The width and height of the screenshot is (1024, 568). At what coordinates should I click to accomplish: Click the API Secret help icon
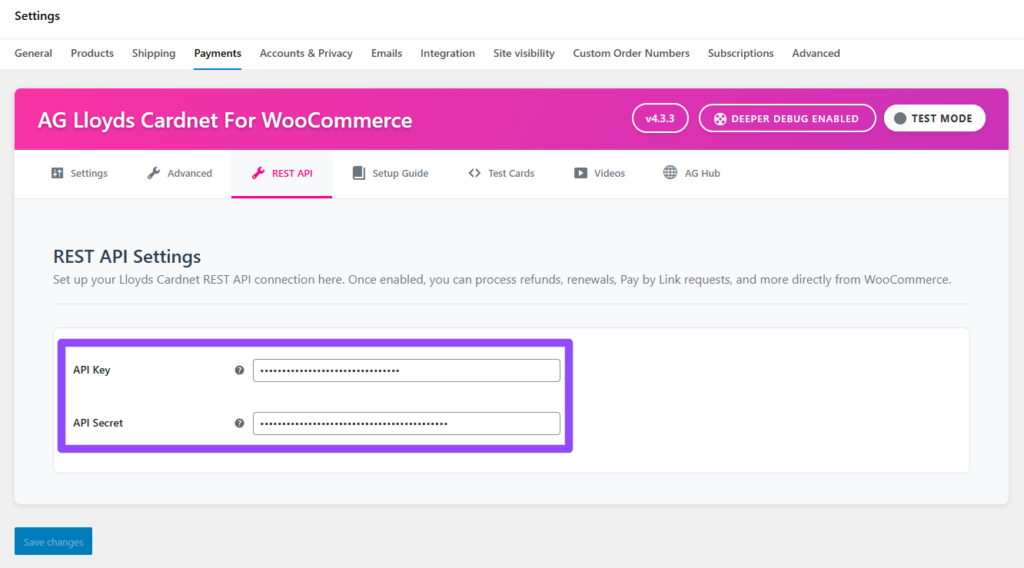click(x=239, y=423)
